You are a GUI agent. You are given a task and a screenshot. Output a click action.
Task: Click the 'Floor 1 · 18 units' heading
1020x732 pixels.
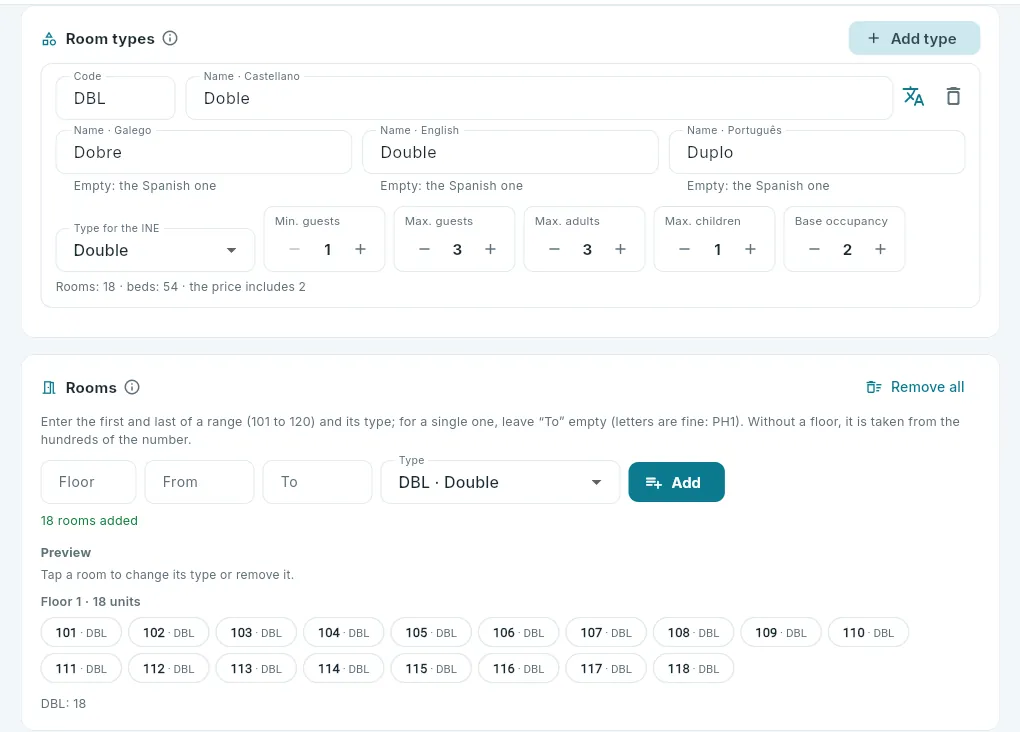coord(90,602)
